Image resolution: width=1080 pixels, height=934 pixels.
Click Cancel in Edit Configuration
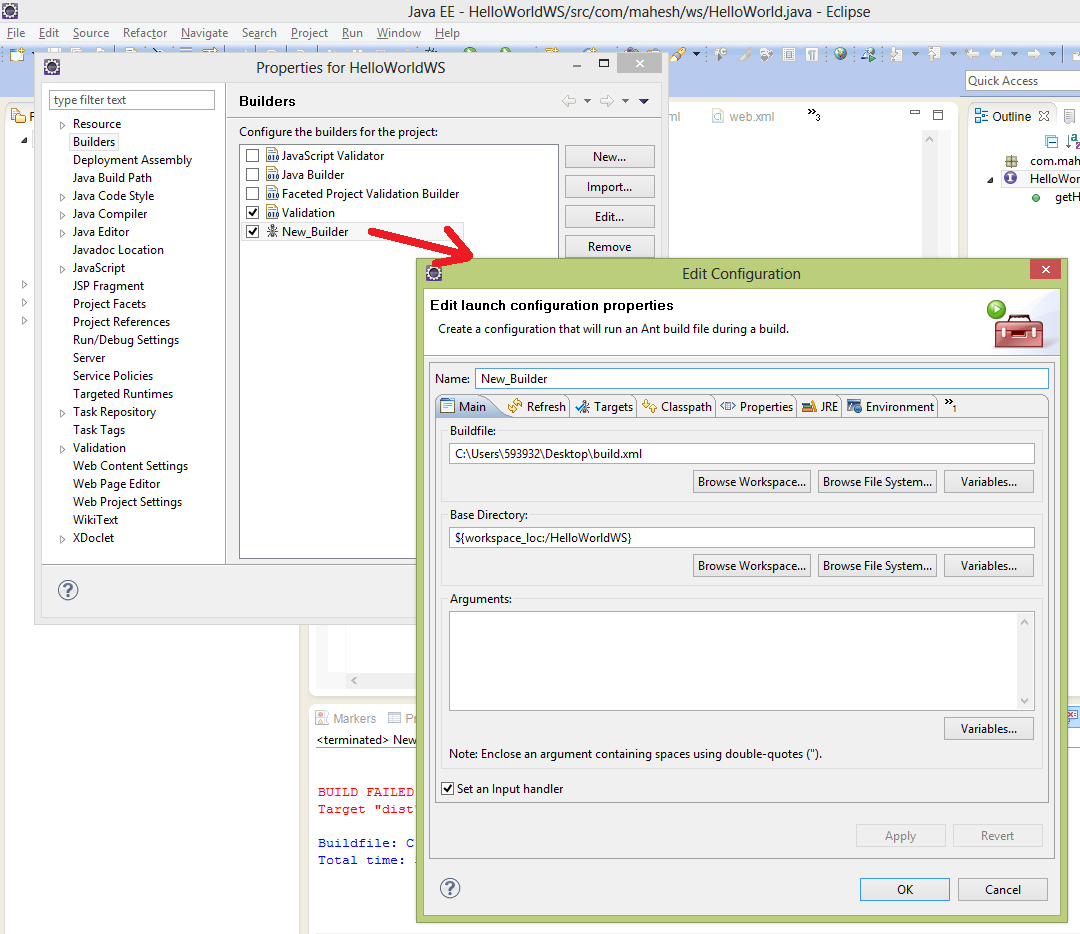point(1002,889)
